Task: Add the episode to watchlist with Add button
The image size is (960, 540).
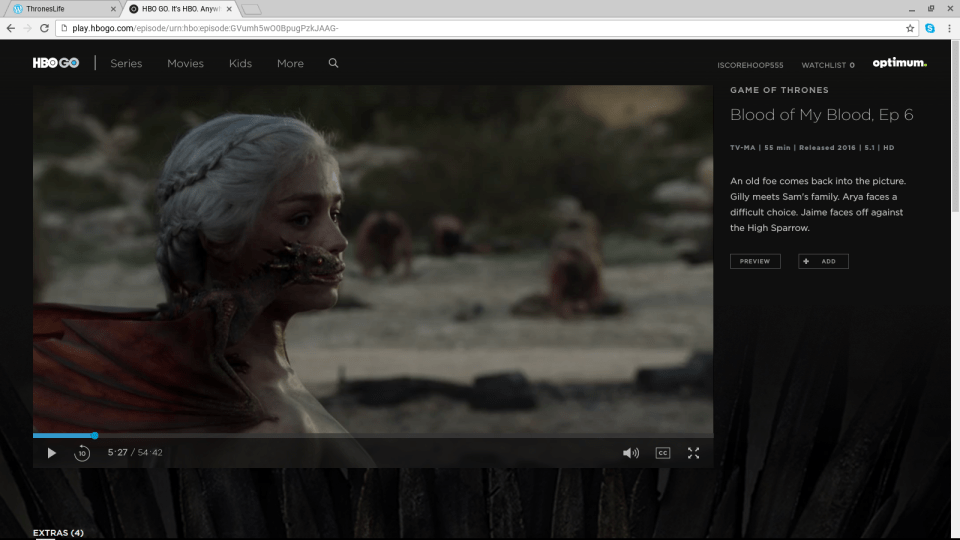Action: point(823,261)
